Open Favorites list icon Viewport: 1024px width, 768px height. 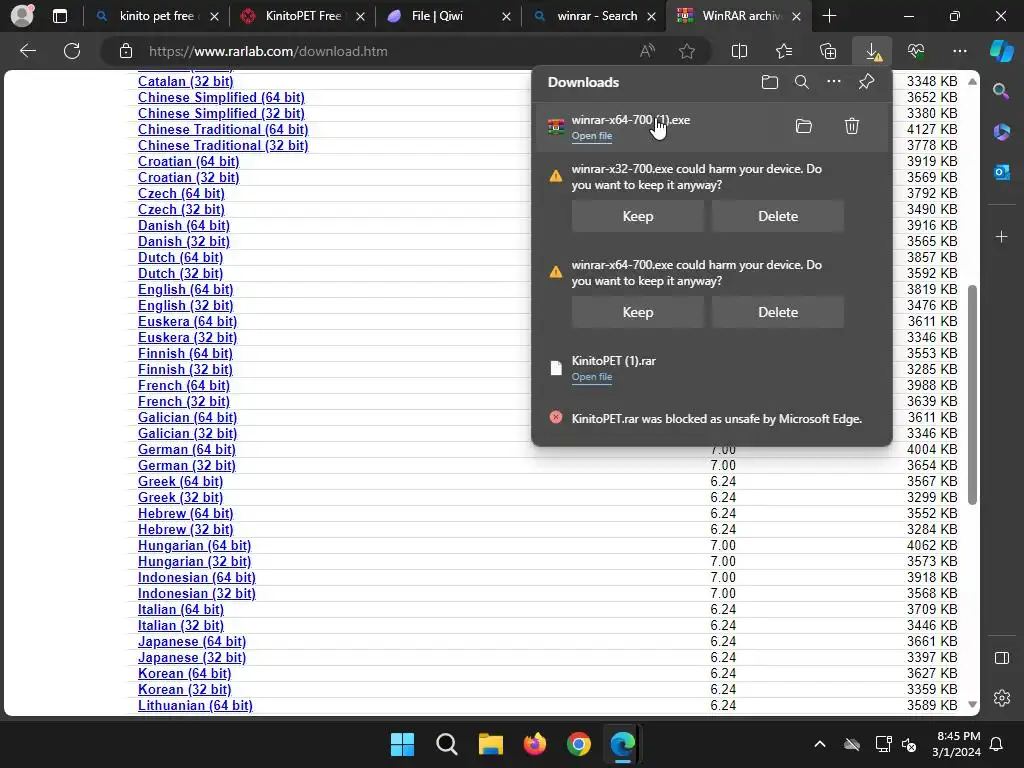pos(784,51)
